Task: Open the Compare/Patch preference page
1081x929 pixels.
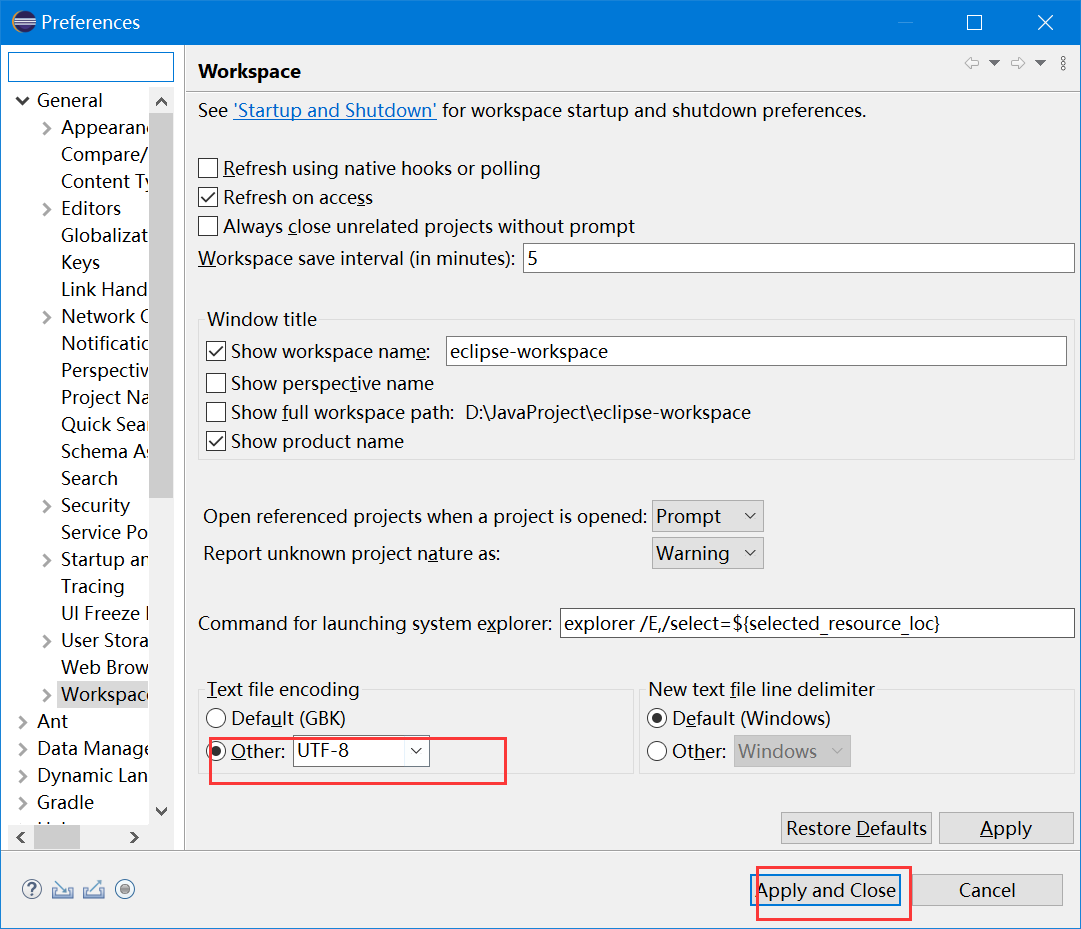Action: click(105, 154)
